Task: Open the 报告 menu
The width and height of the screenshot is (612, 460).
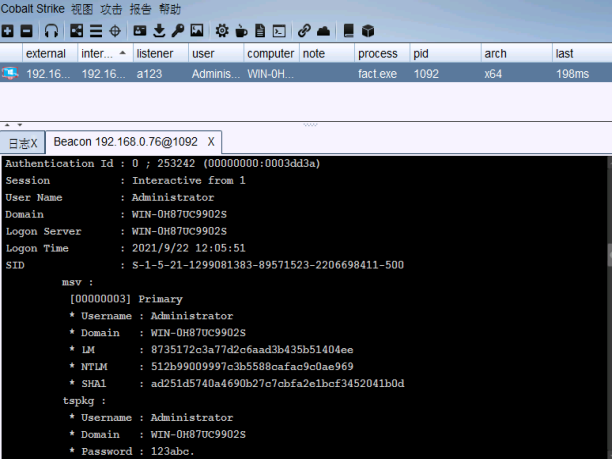Action: pyautogui.click(x=141, y=9)
